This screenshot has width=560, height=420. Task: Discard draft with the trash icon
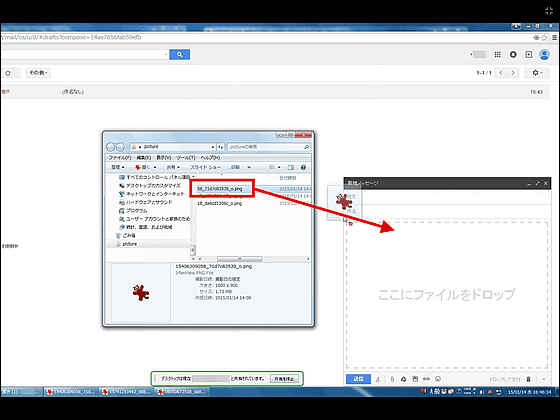[x=529, y=379]
